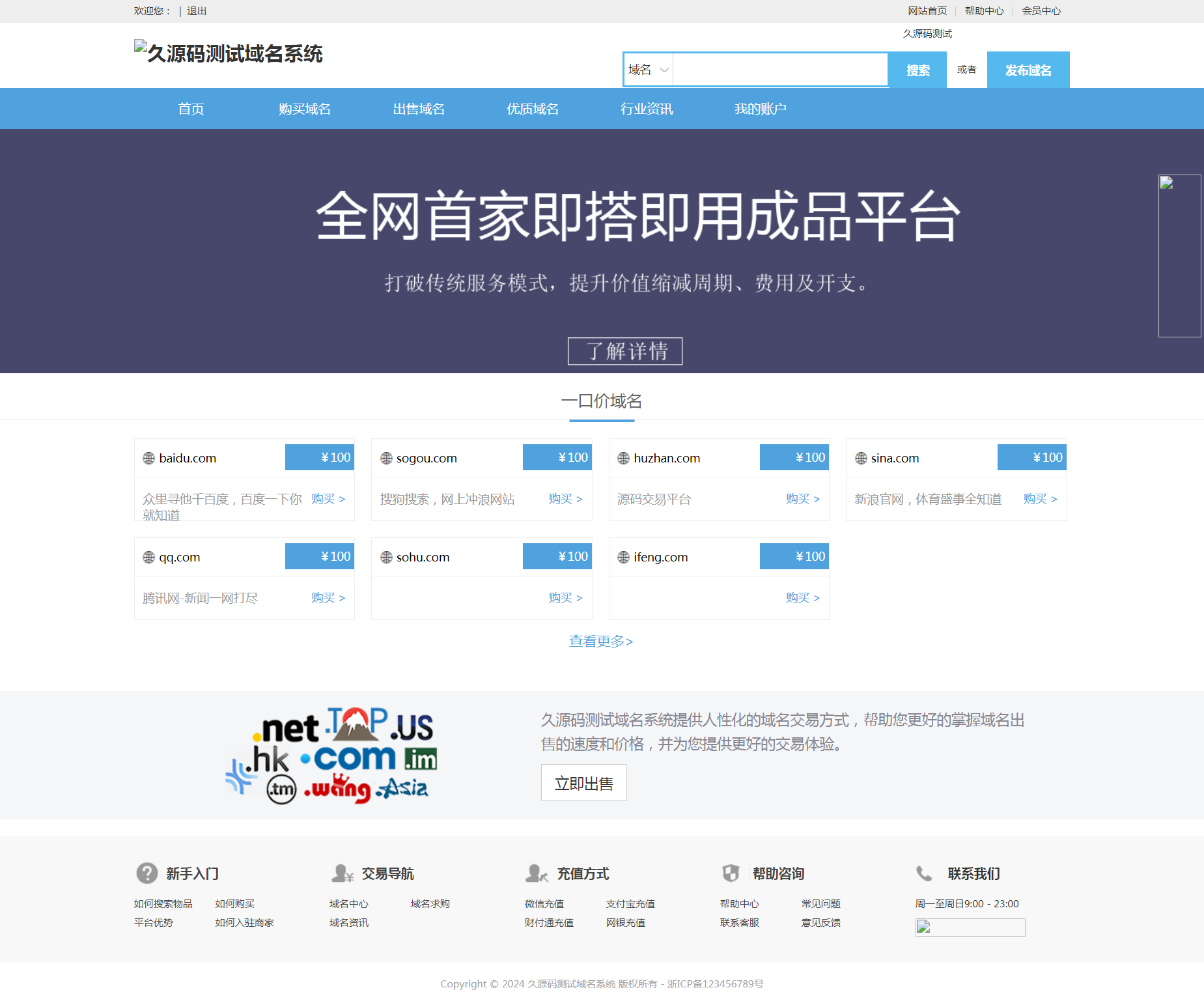Go to 优质域名 in the navigation bar

coord(532,109)
